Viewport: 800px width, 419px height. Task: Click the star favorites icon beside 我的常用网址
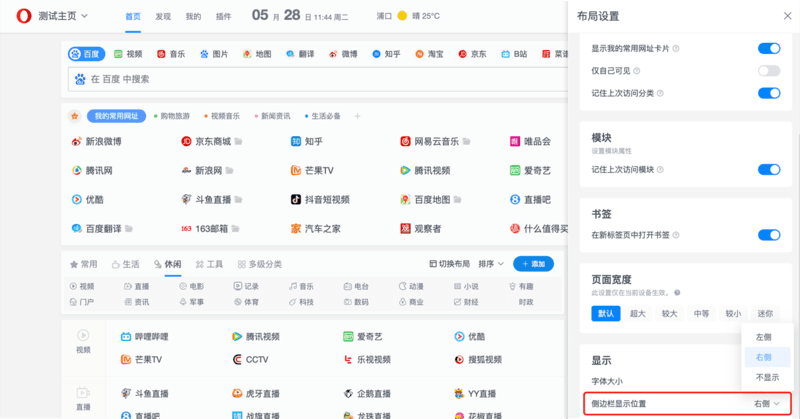click(x=74, y=116)
